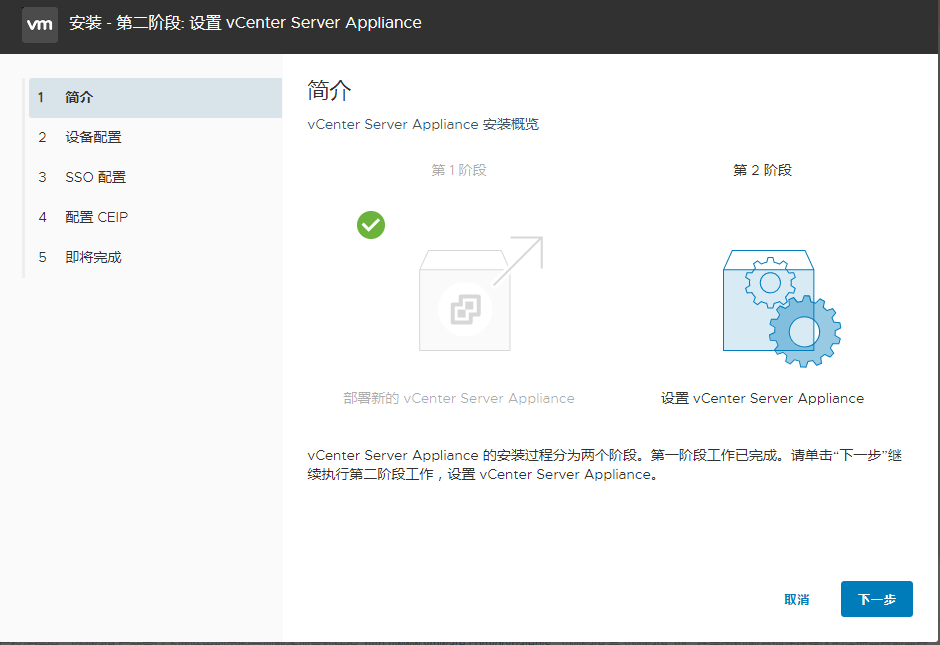
Task: Click the 部署新的 vCenter Server Appliance label
Action: pyautogui.click(x=459, y=399)
